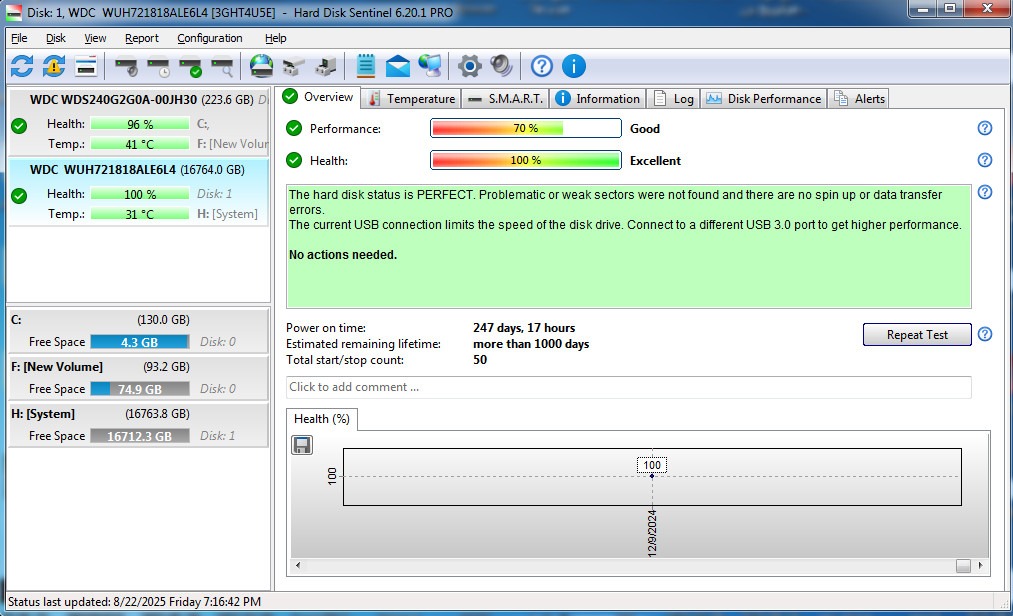The width and height of the screenshot is (1013, 616).
Task: Click the help icon beside Performance
Action: tap(985, 128)
